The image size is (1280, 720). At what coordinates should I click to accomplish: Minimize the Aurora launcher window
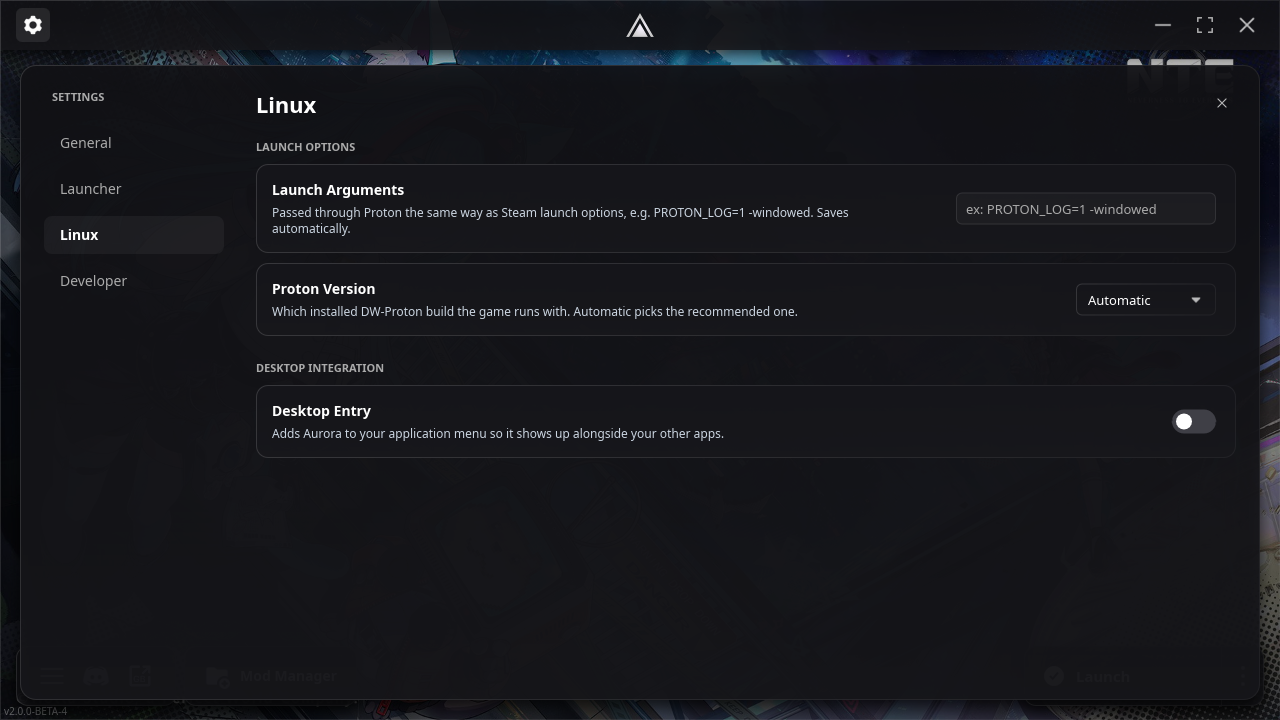(1163, 25)
